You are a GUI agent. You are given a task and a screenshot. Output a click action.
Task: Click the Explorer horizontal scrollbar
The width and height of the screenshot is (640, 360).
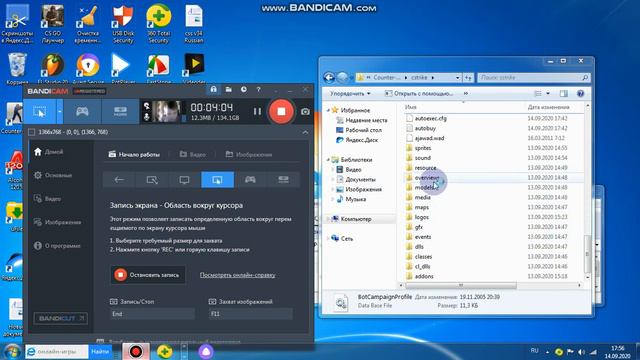[x=461, y=285]
